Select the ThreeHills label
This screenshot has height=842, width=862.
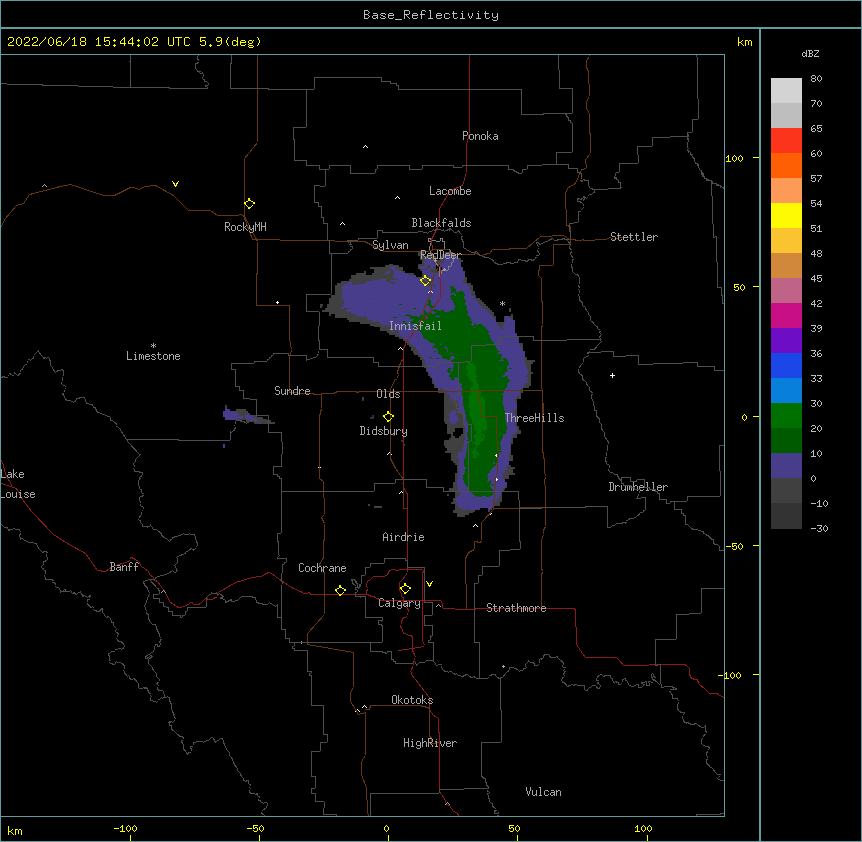coord(534,418)
